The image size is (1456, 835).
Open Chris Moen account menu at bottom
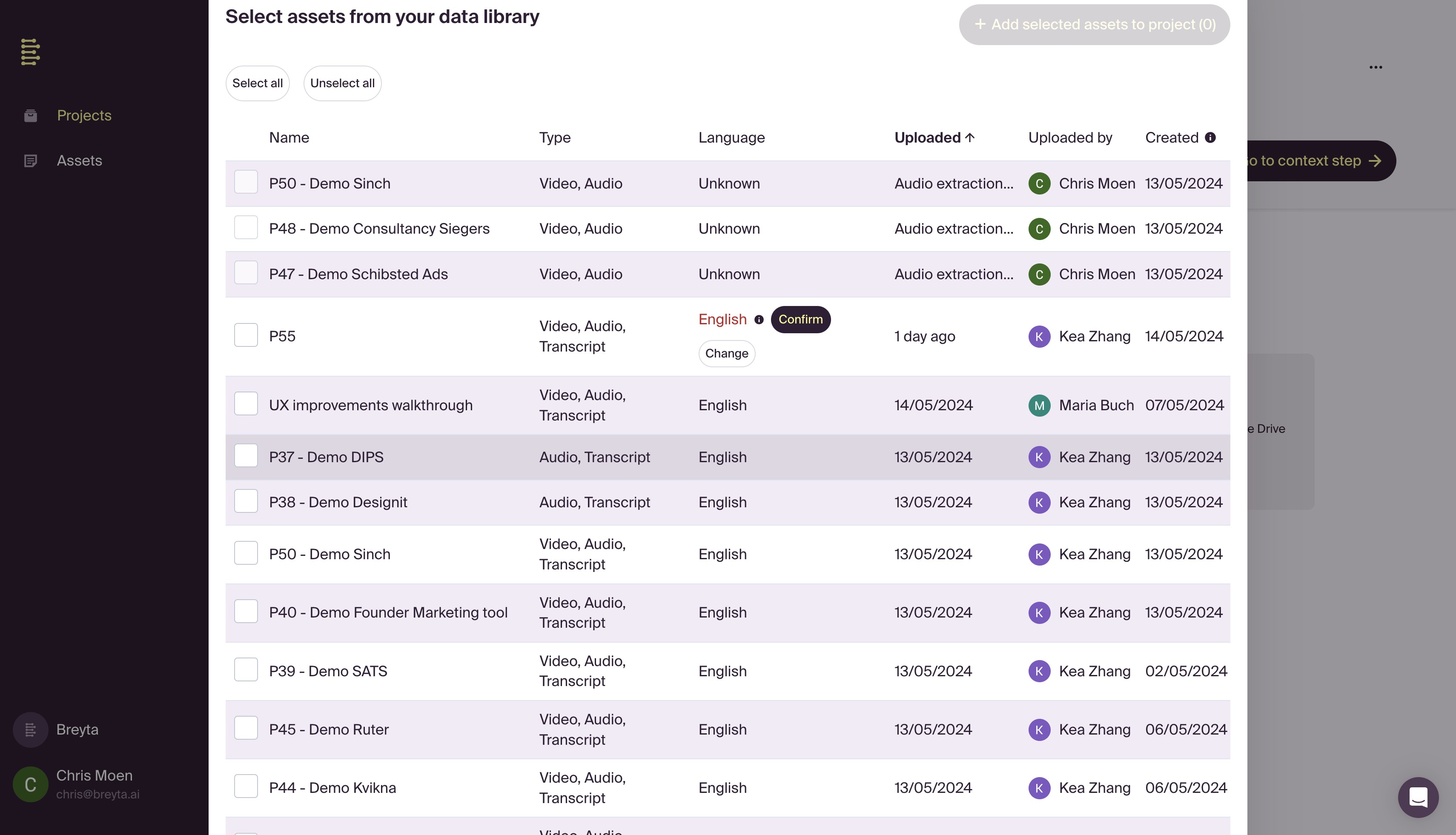click(95, 784)
